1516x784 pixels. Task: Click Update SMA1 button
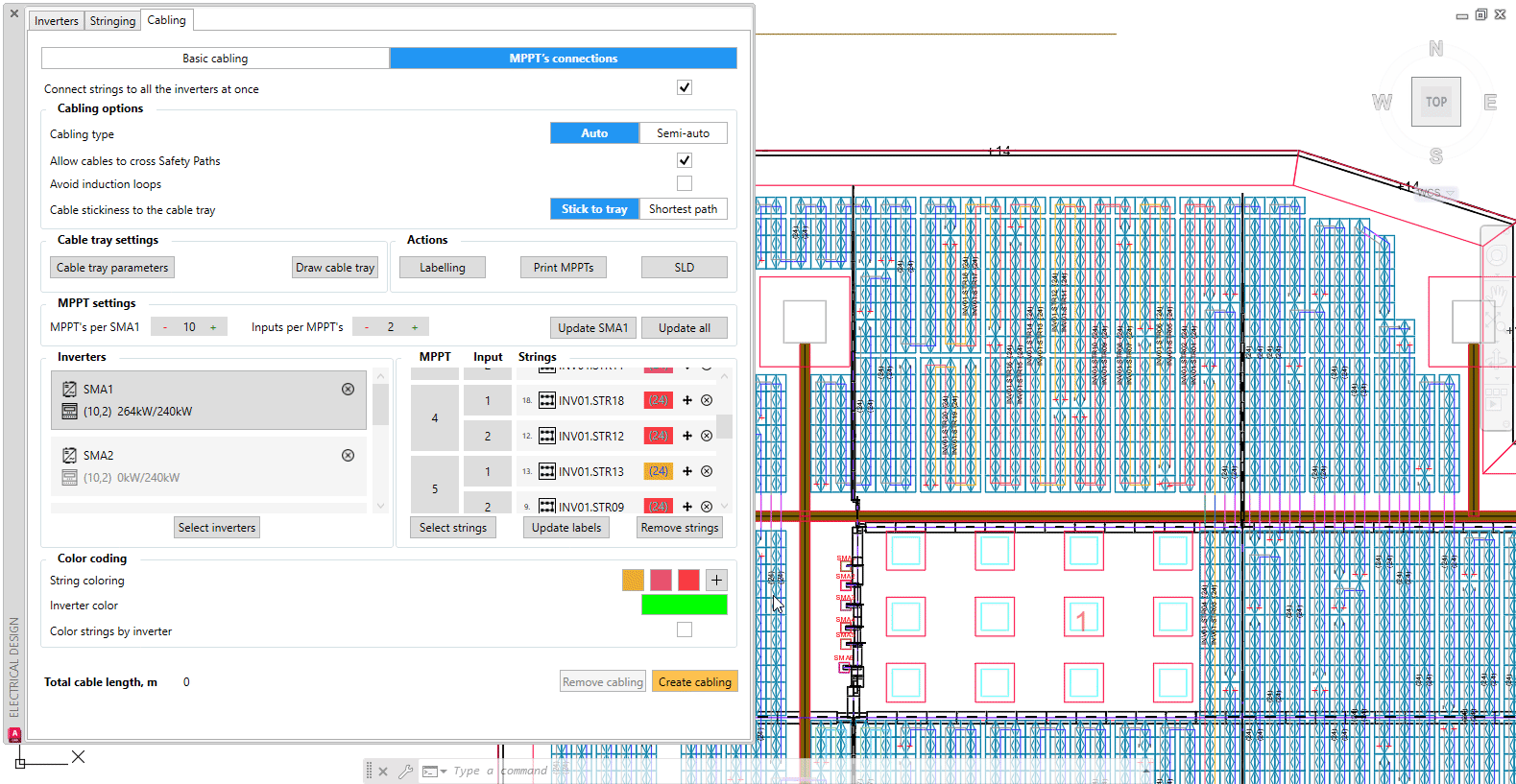tap(593, 327)
